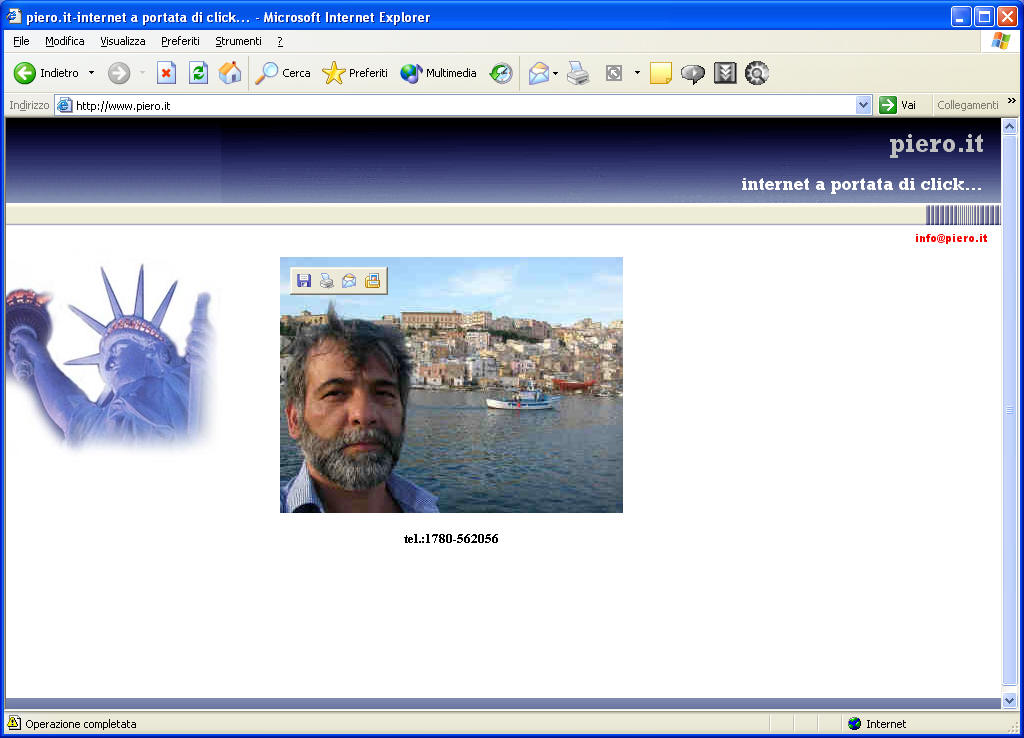Open the Strumenti menu
The width and height of the screenshot is (1024, 738).
(x=238, y=41)
